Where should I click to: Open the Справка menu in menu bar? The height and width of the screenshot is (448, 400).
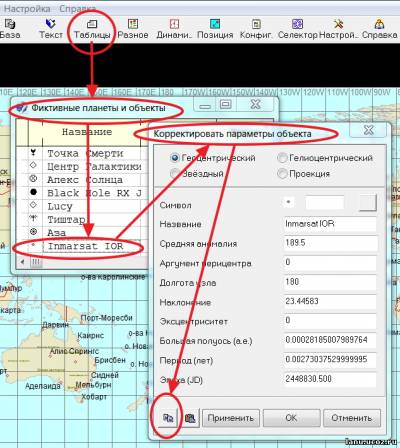click(77, 9)
